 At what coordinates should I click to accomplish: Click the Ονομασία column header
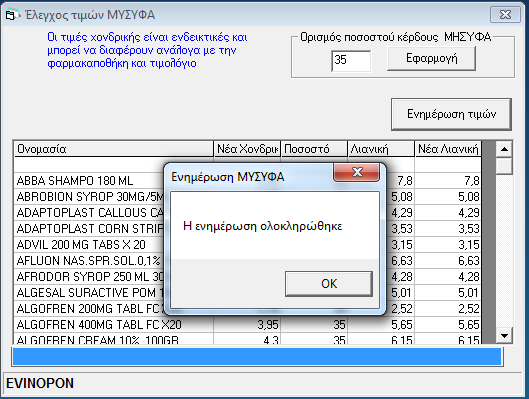coord(113,149)
